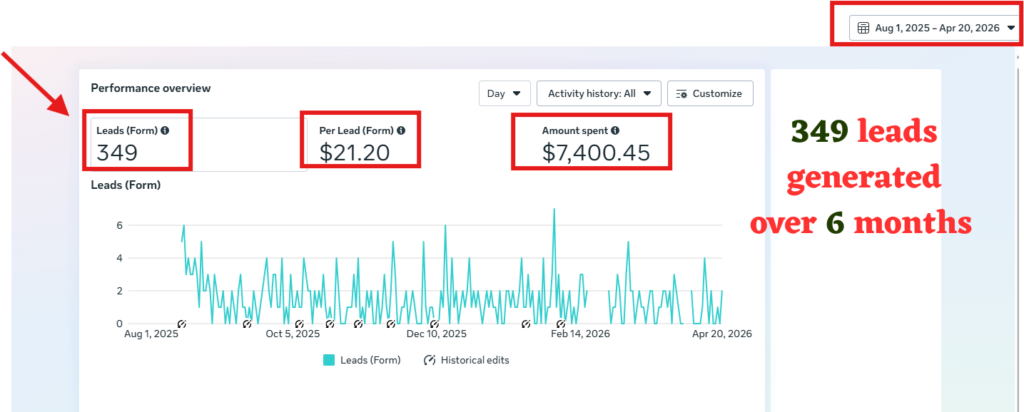Open the Aug 1, 2025 – Apr 20, 2026 date range dropdown
This screenshot has height=412, width=1024.
[935, 28]
